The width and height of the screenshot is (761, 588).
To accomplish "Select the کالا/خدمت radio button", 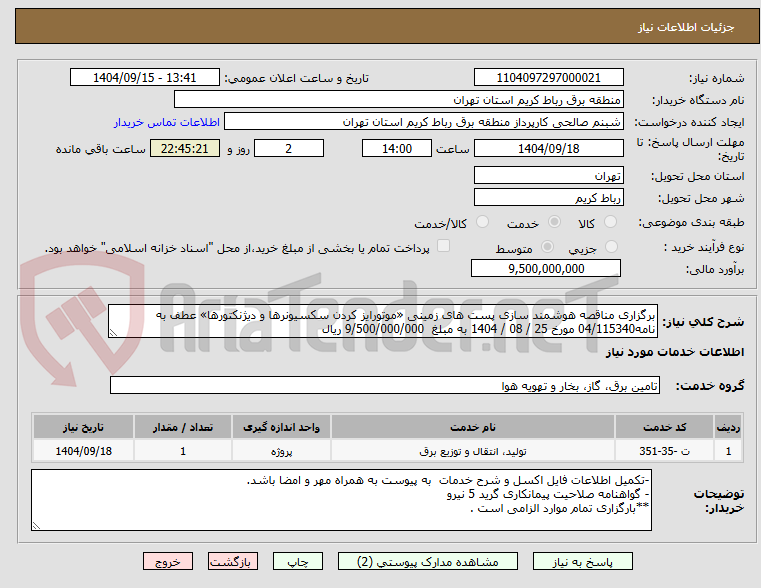I will tap(482, 222).
